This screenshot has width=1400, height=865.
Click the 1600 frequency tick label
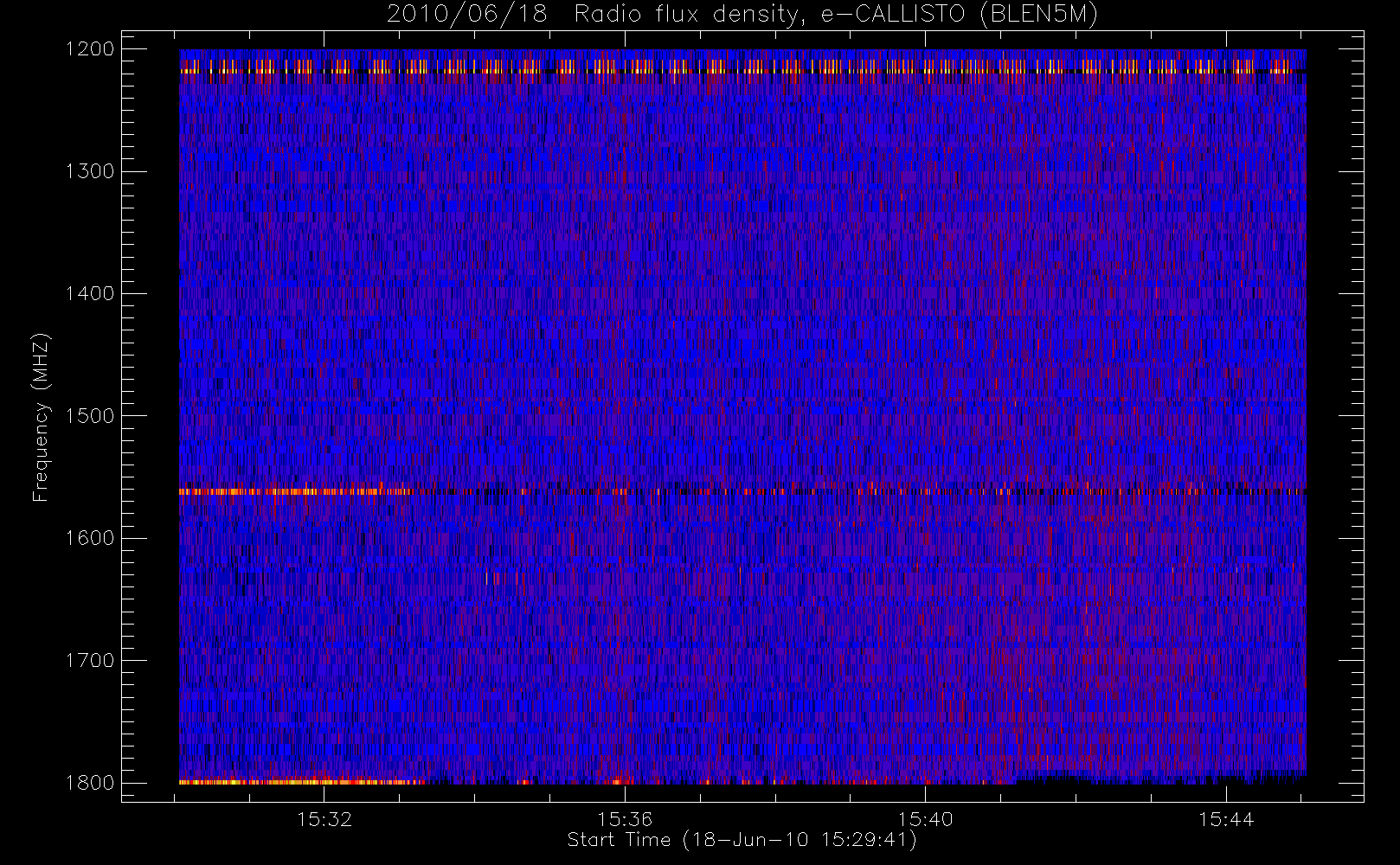coord(90,538)
